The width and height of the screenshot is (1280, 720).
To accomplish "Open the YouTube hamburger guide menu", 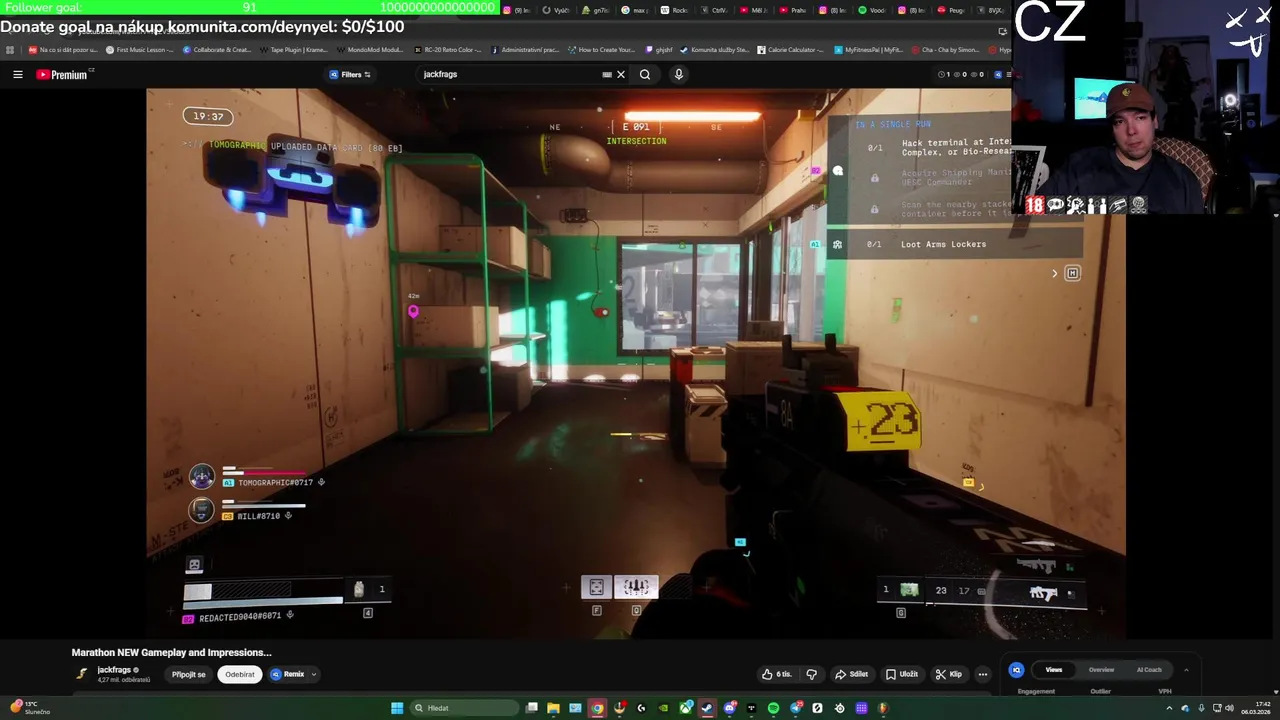I will click(17, 74).
